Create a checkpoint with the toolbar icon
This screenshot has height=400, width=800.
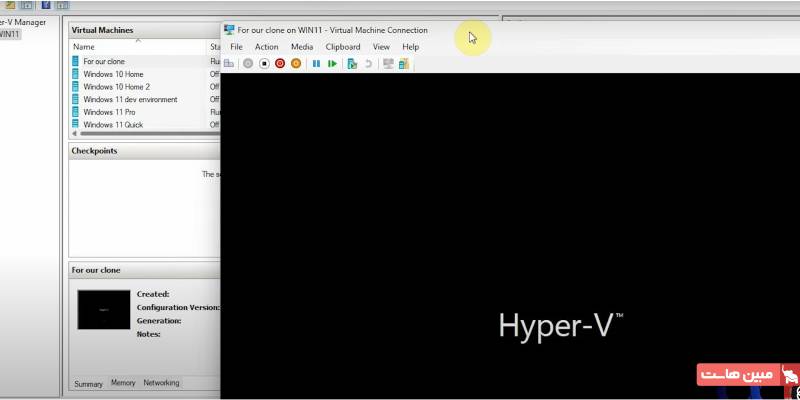pyautogui.click(x=352, y=64)
